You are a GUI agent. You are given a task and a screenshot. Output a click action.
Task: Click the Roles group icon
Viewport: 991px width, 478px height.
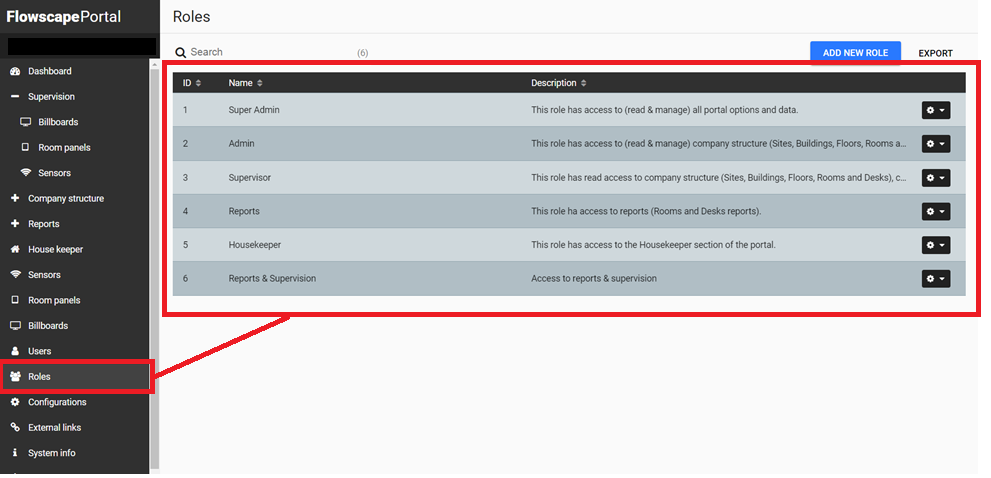tap(16, 377)
